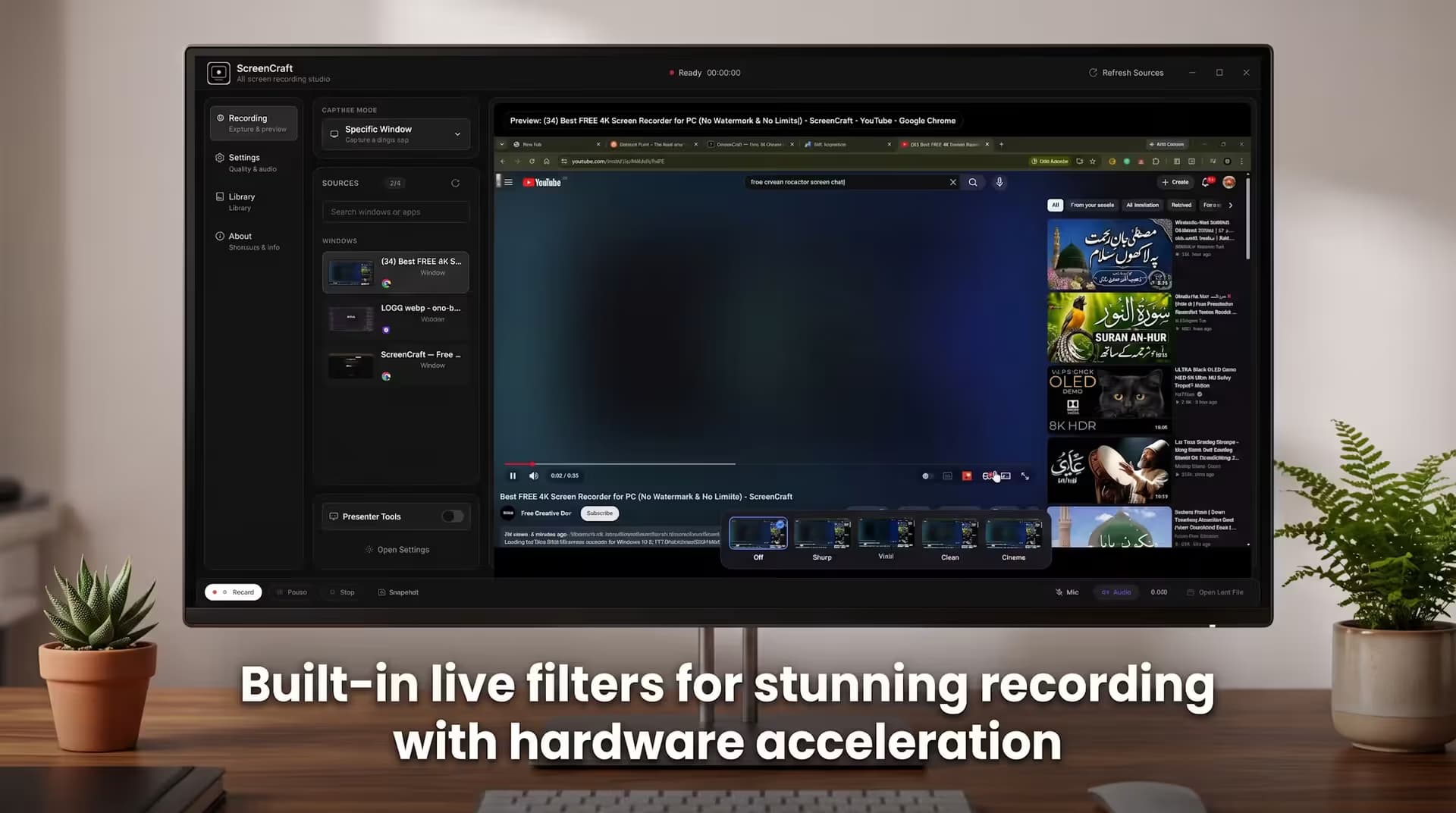The width and height of the screenshot is (1456, 813).
Task: Apply the Vivid filter preset
Action: (x=886, y=540)
